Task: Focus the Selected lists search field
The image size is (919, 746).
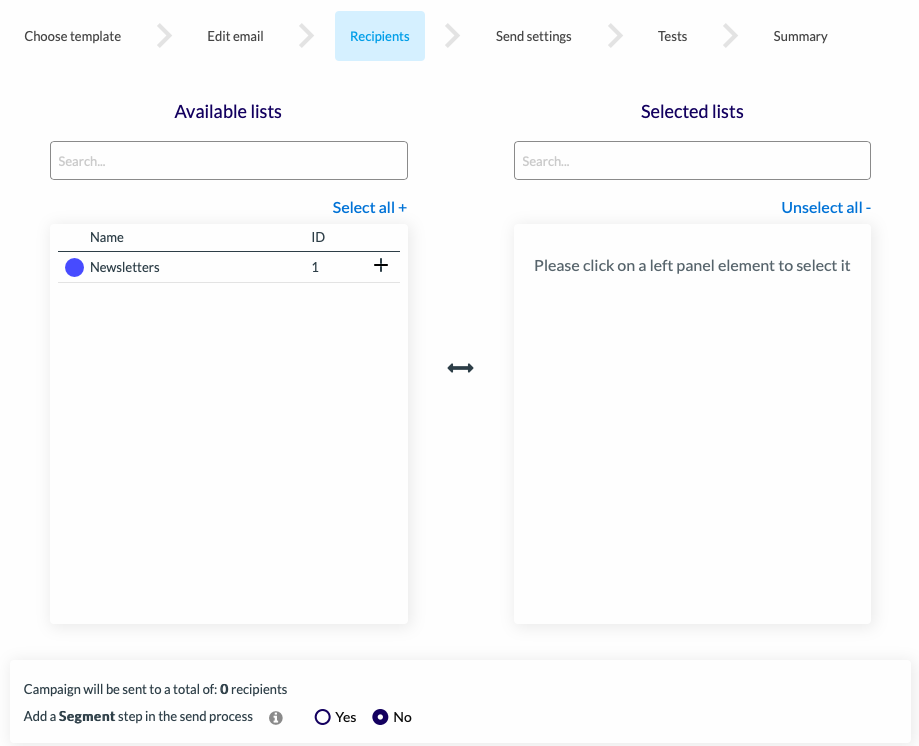Action: pyautogui.click(x=692, y=161)
